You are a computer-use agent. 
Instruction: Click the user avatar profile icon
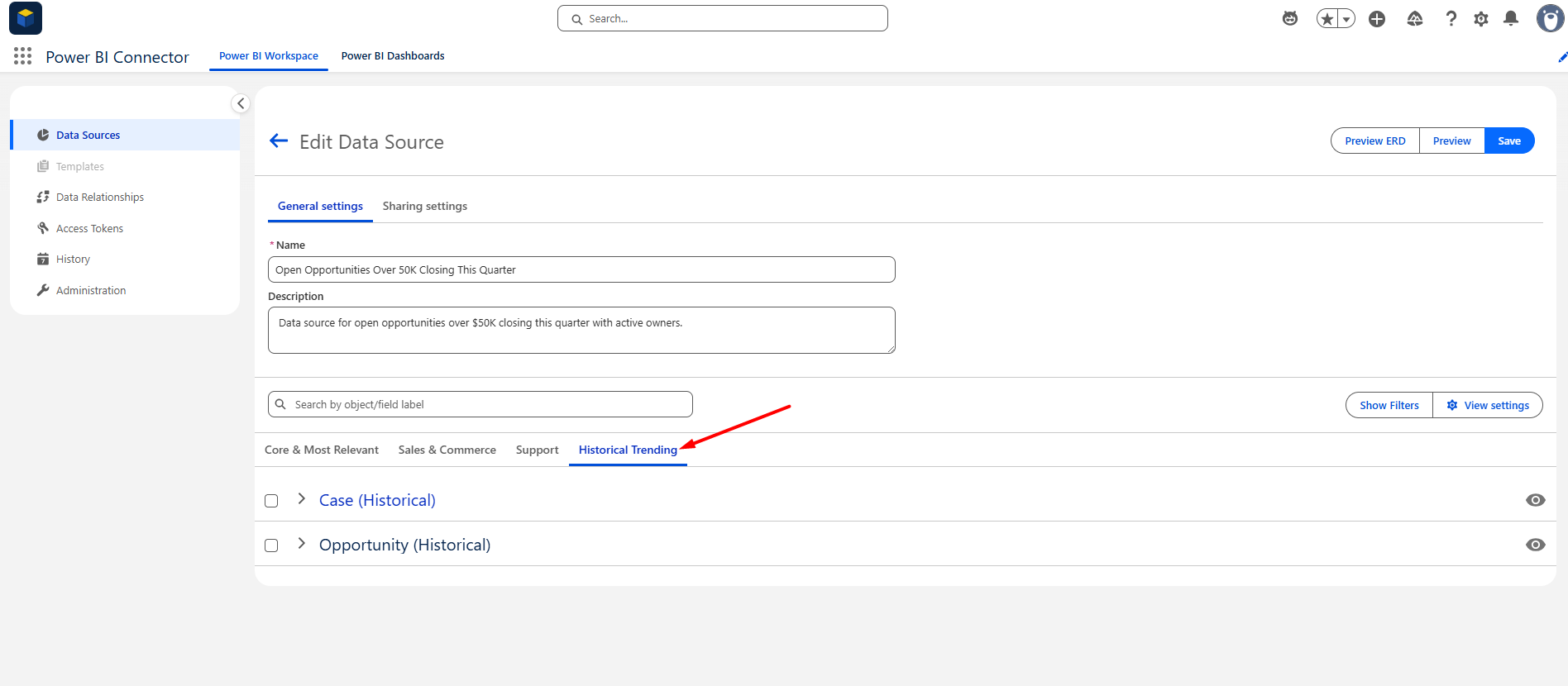coord(1551,18)
